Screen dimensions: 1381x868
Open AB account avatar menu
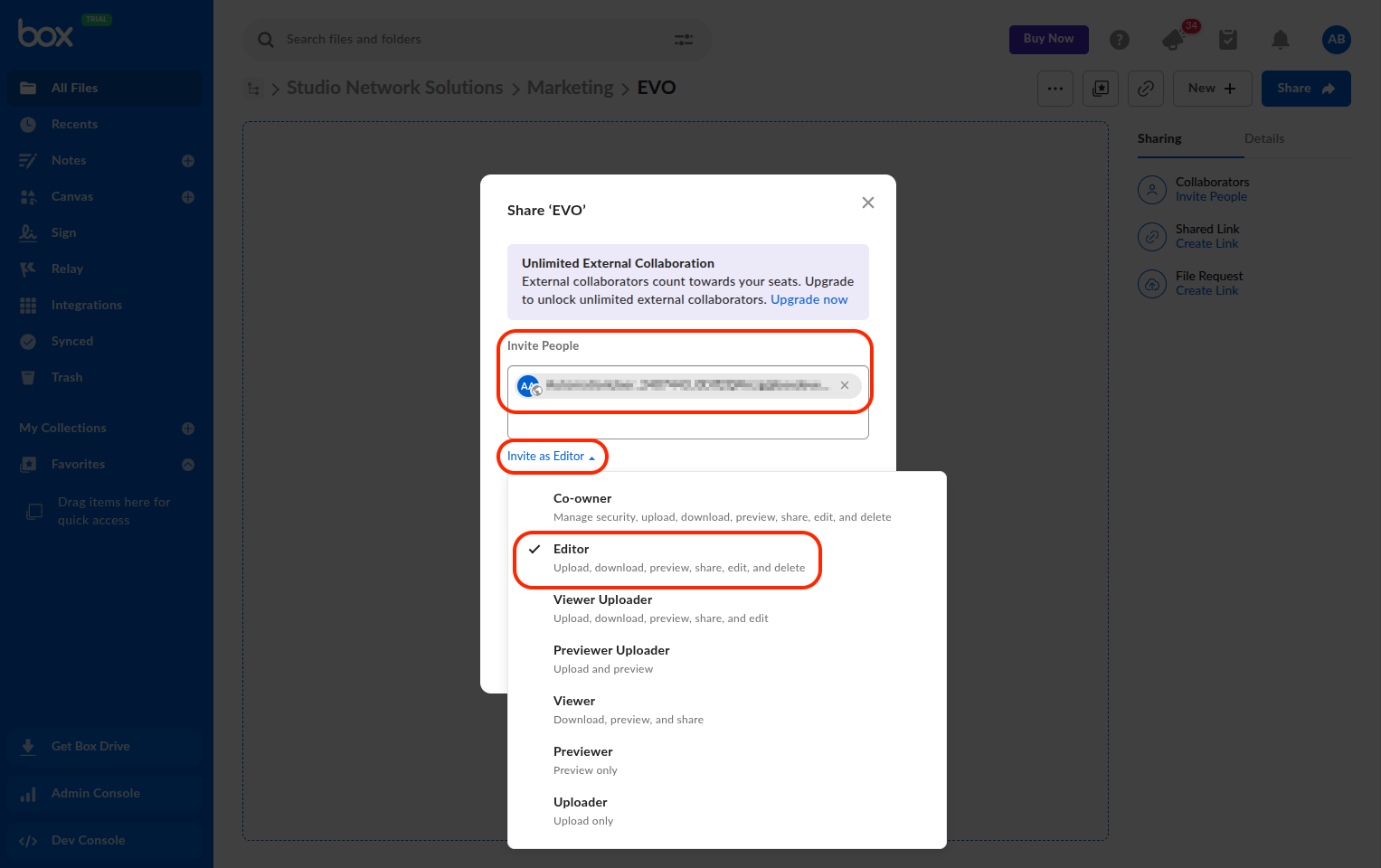pos(1337,39)
